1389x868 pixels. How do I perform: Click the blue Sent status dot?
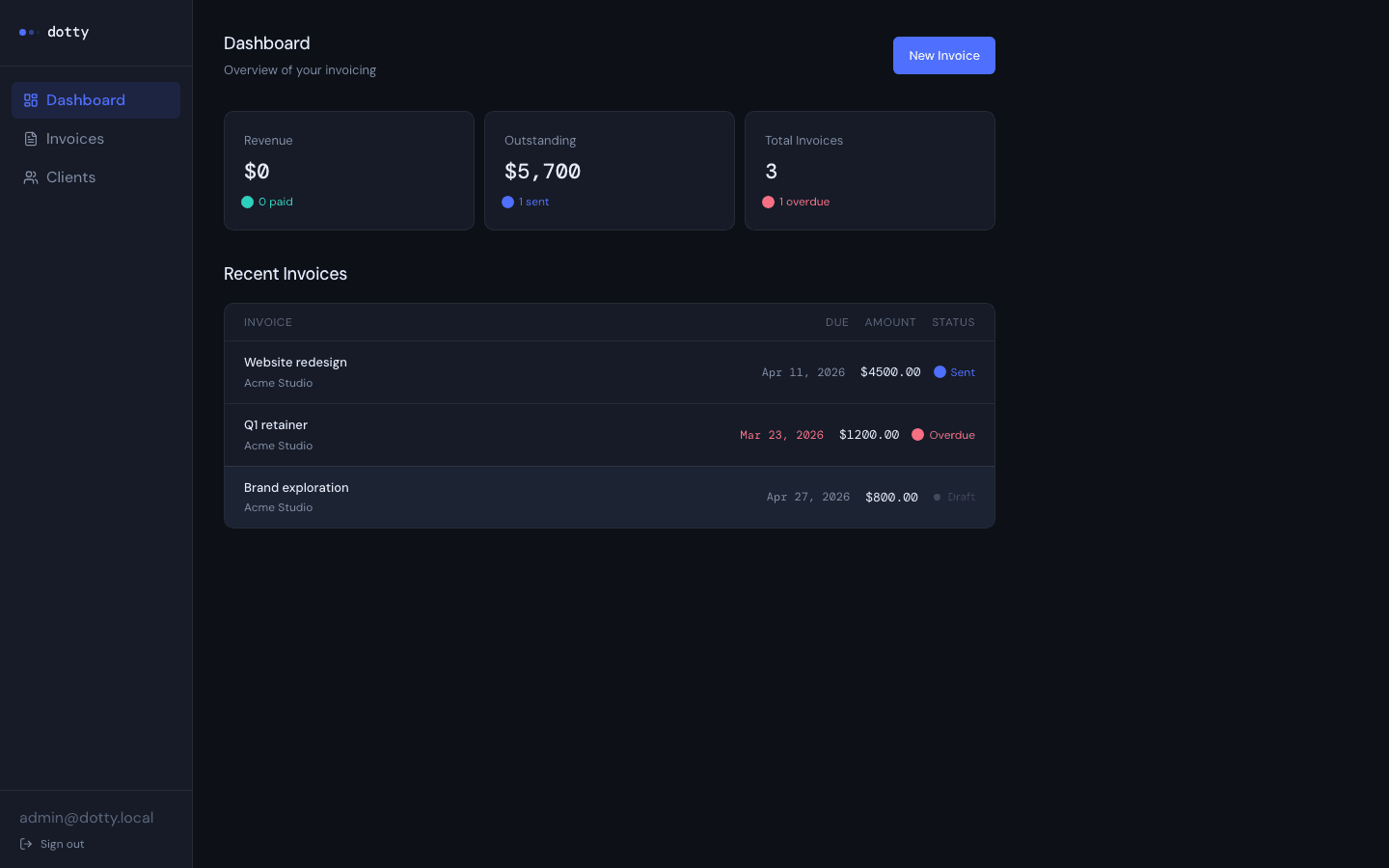(940, 371)
